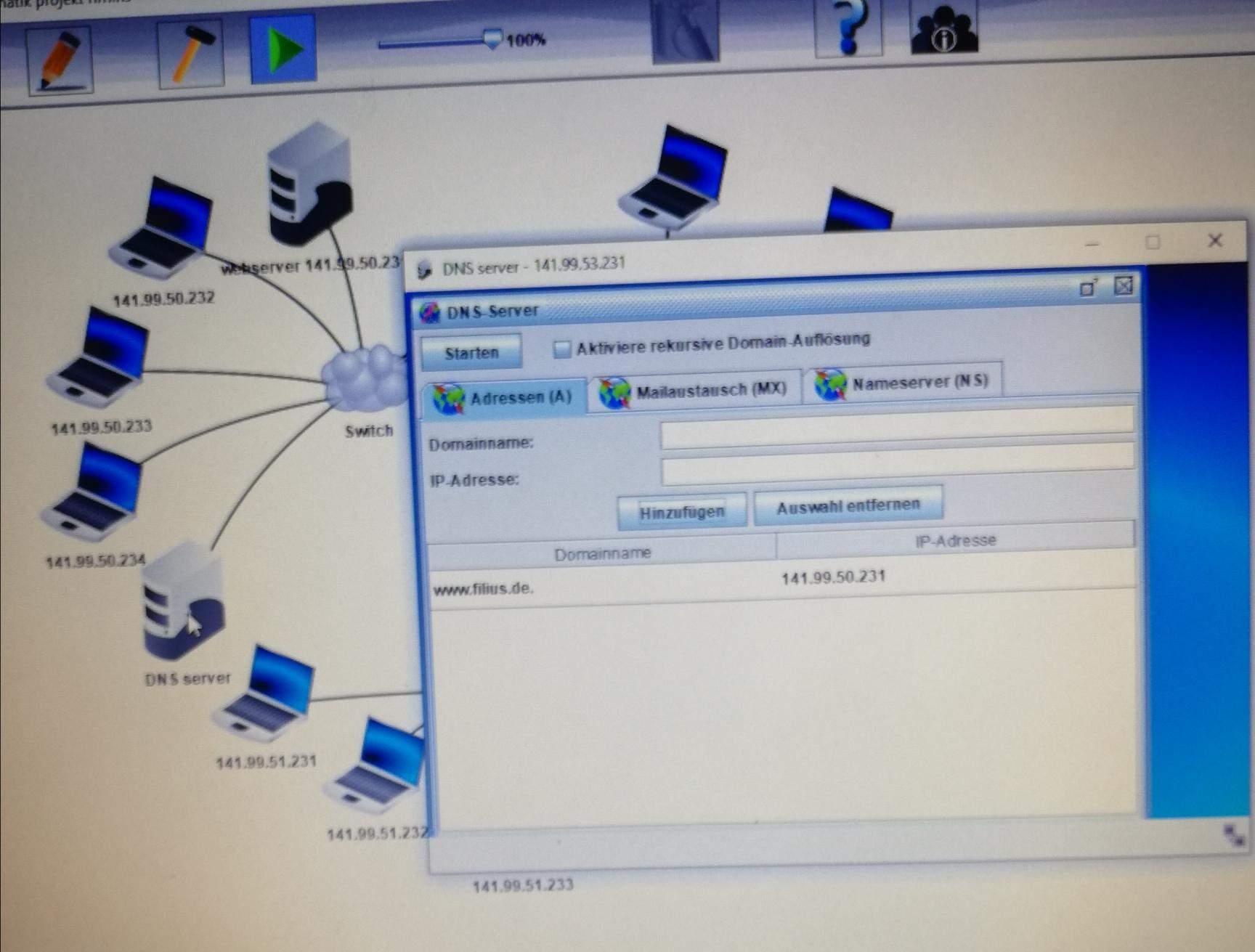Click the 141.99.50.232 label

point(163,298)
